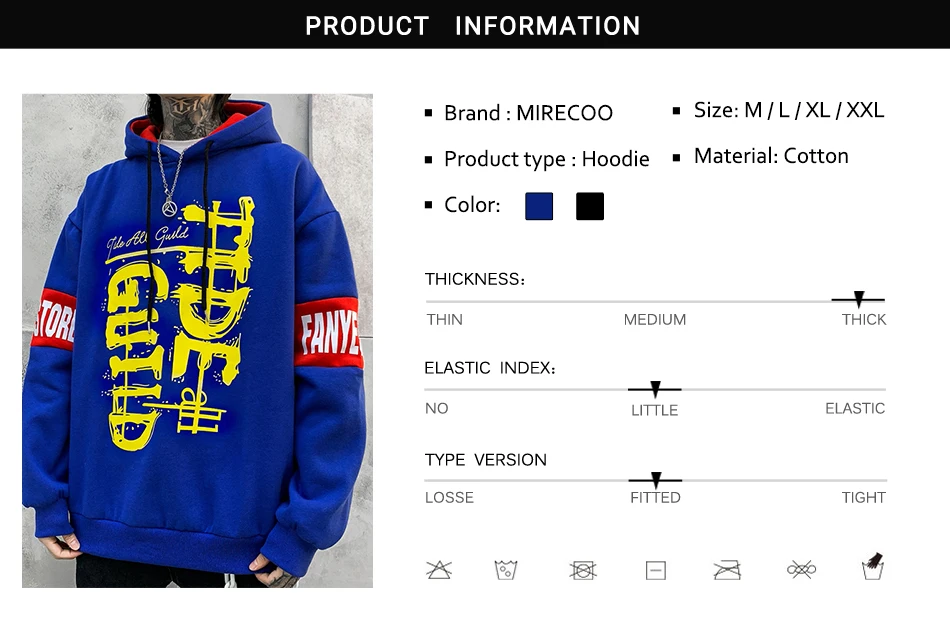Click the Product type : Hoodie text
The image size is (950, 630).
coord(546,159)
